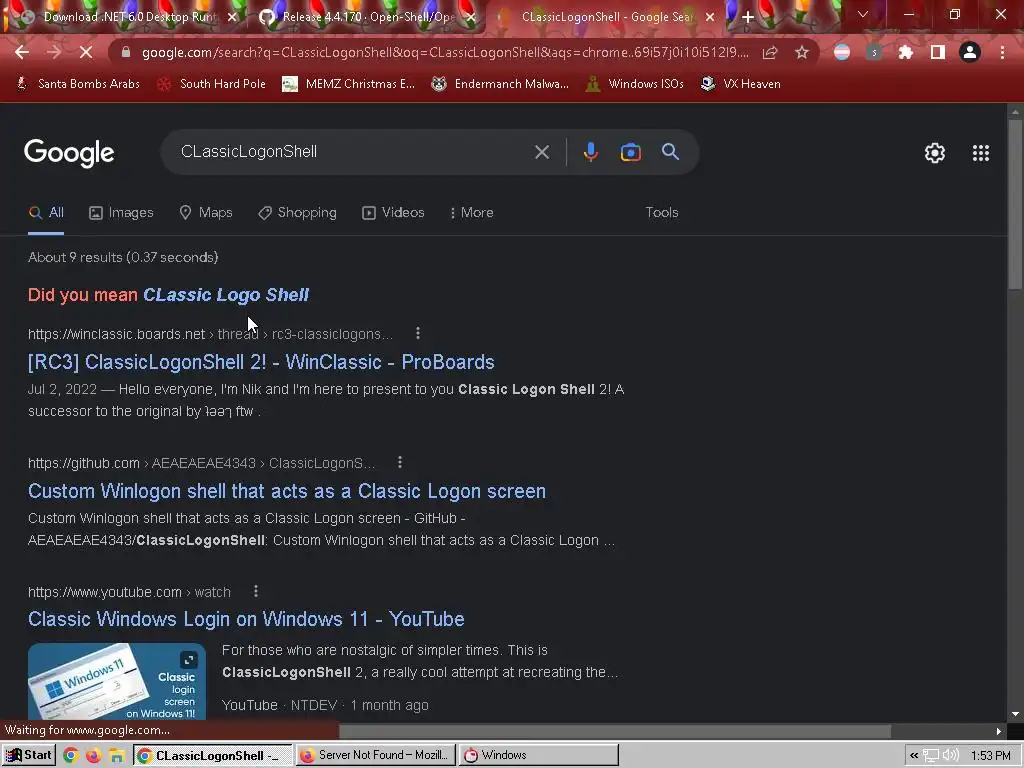
Task: Click the About 9 results text
Action: (x=123, y=257)
